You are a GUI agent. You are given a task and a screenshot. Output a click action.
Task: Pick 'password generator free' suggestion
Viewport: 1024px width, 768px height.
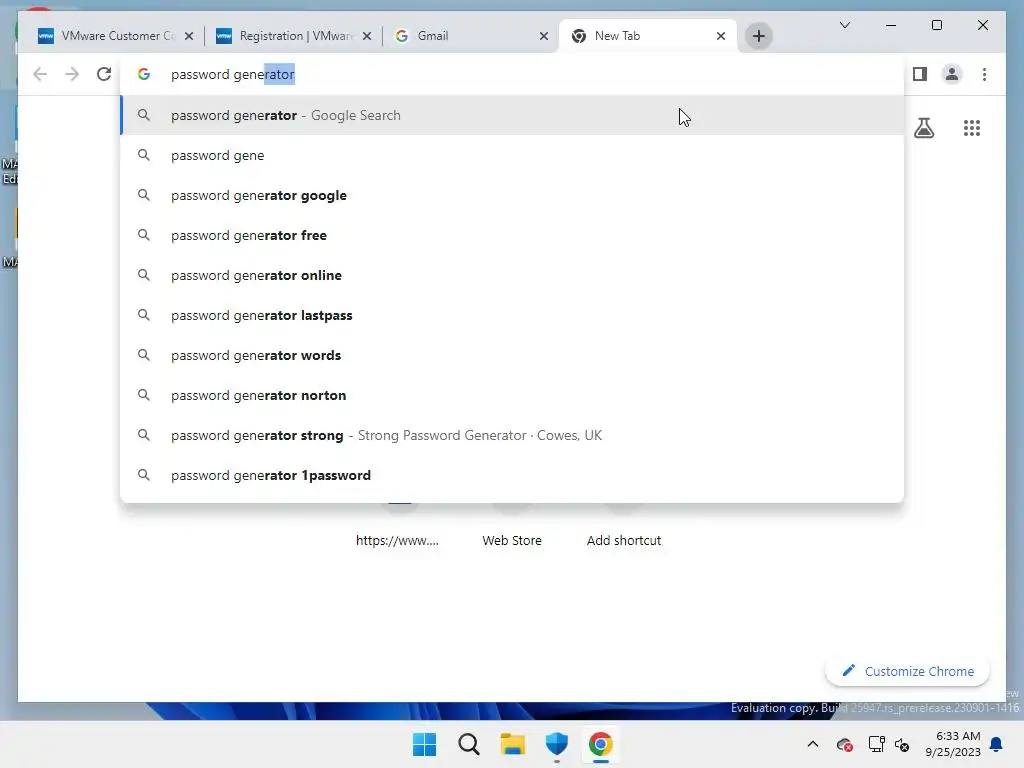point(513,235)
